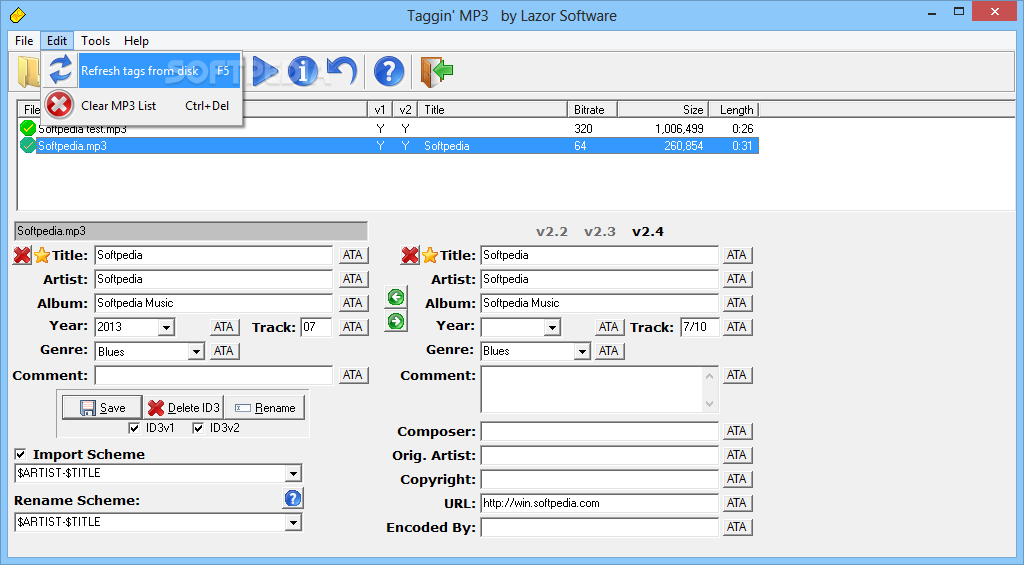Click the Title column header
The height and width of the screenshot is (565, 1024).
[x=493, y=110]
